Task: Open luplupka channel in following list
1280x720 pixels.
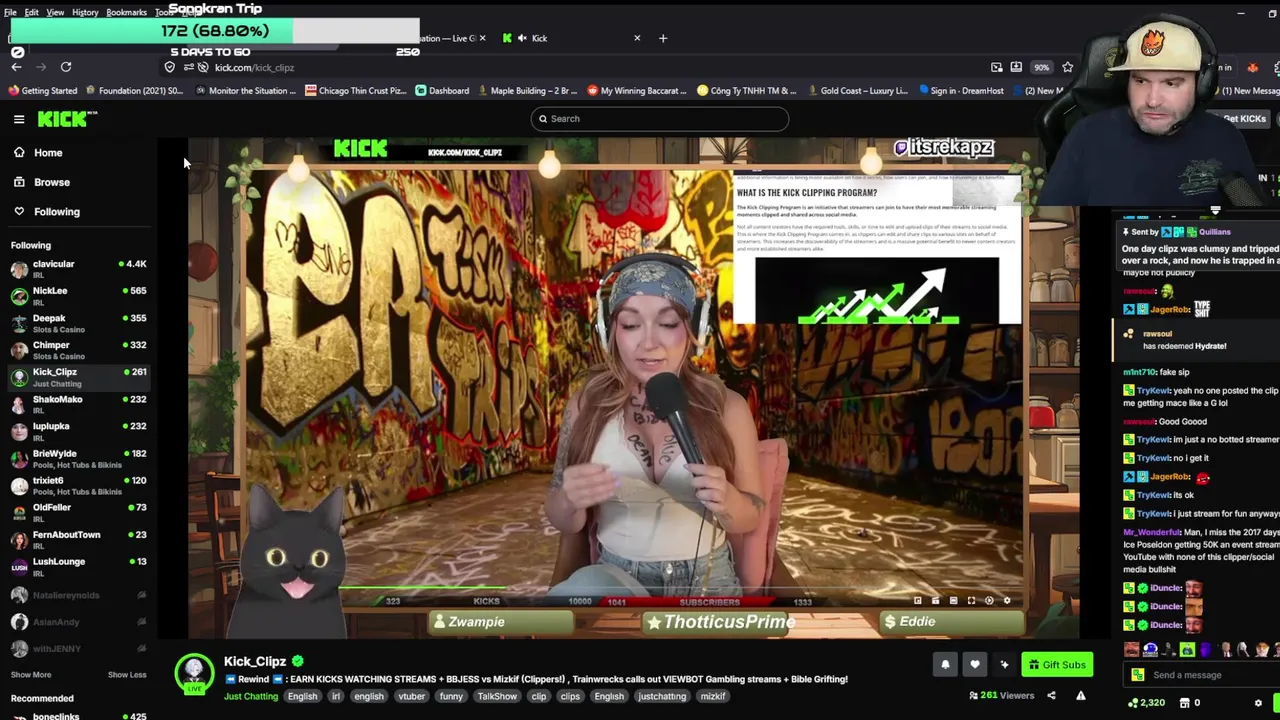Action: 78,431
